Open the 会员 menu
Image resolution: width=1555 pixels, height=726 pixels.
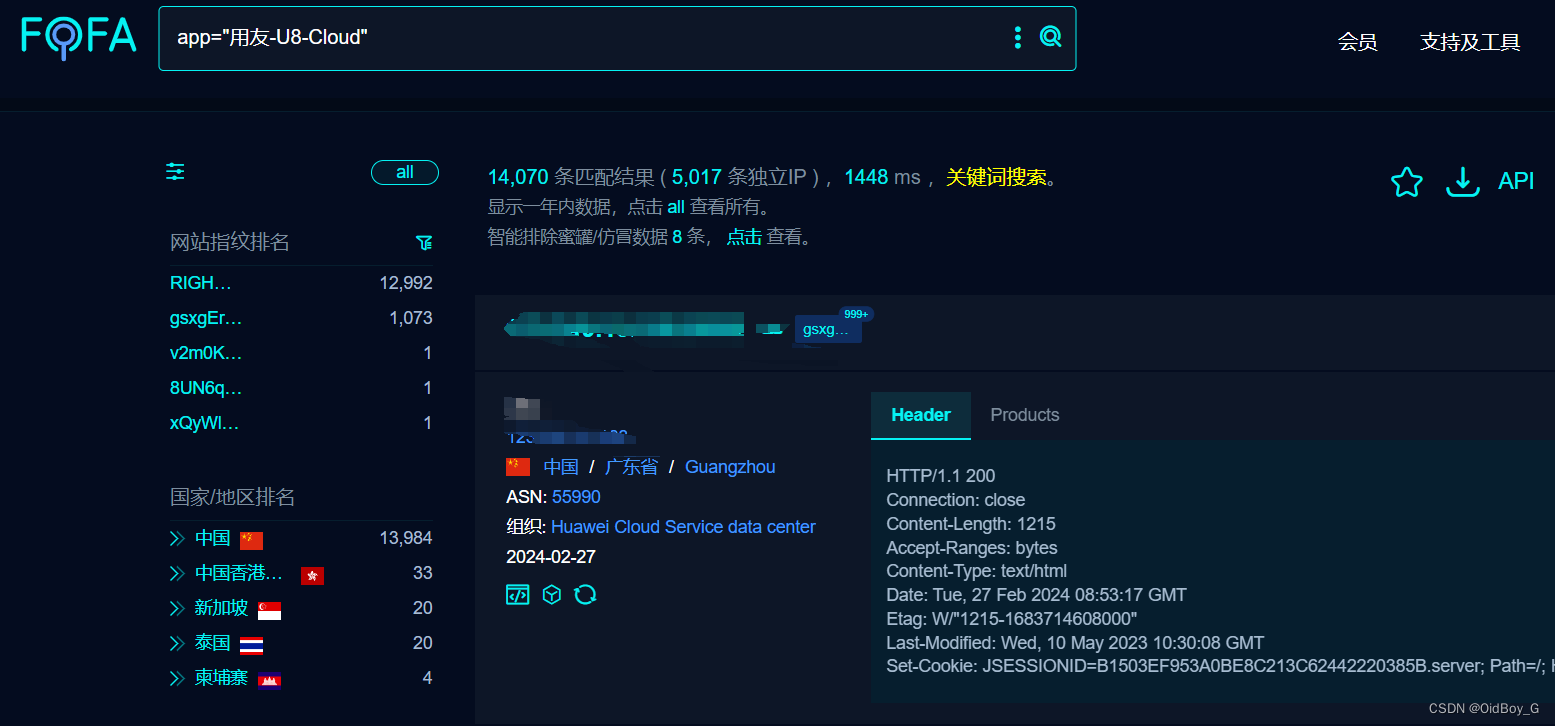click(x=1357, y=42)
